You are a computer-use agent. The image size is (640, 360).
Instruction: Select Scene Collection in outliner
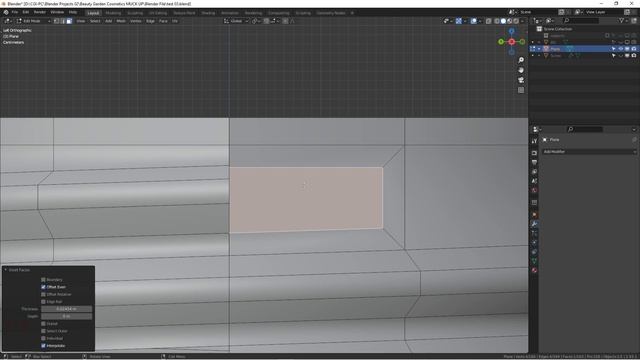(558, 29)
